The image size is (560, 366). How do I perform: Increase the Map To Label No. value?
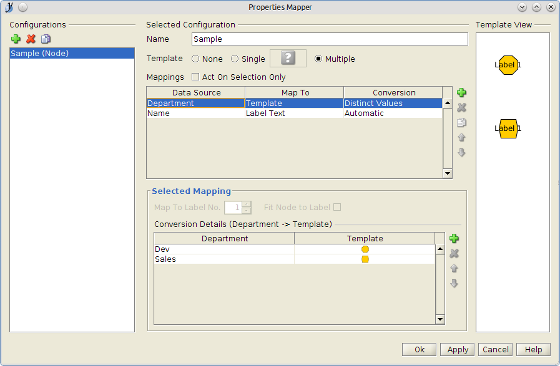pos(246,205)
